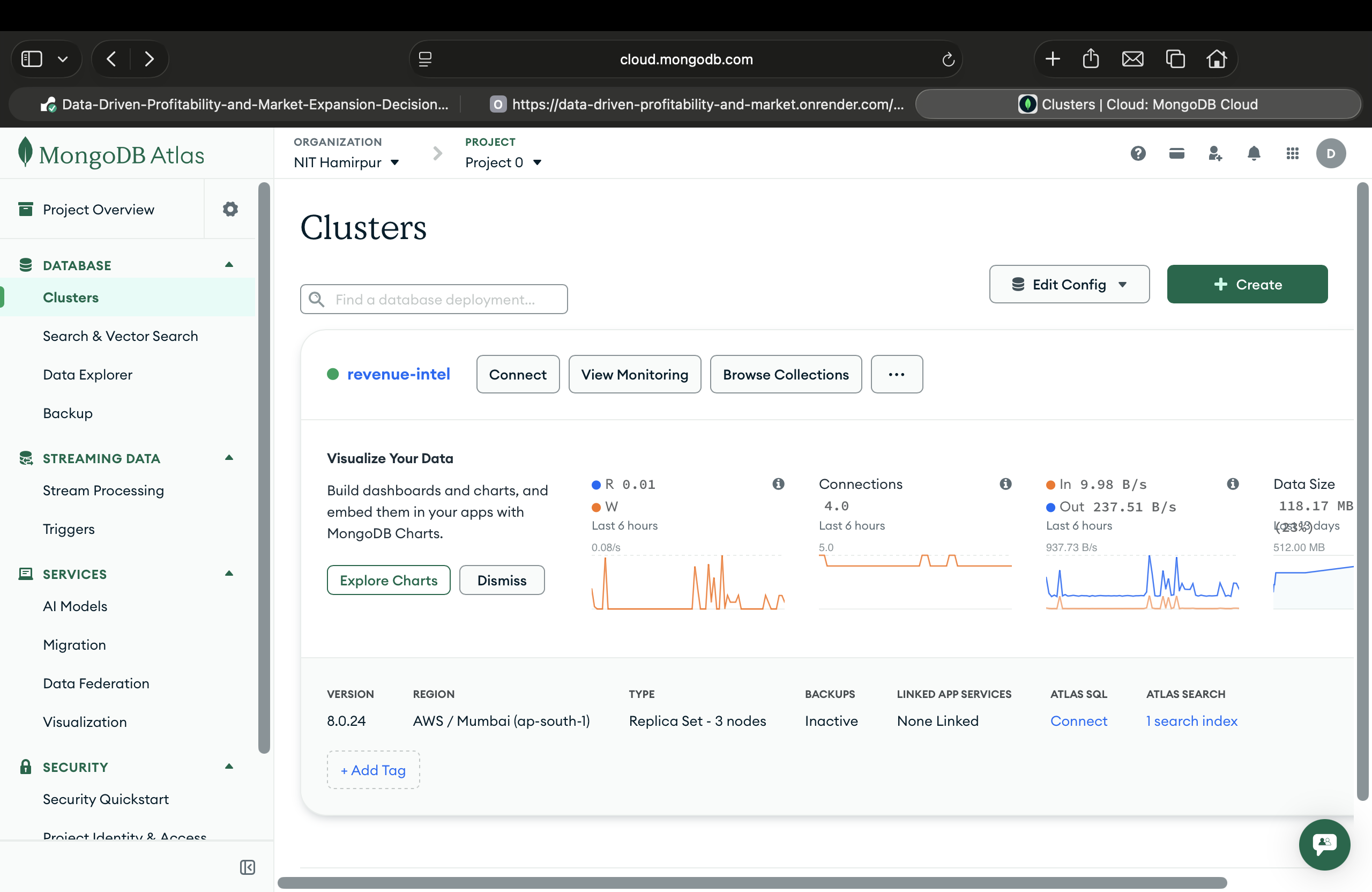The width and height of the screenshot is (1372, 892).
Task: Open Security Quickstart in sidebar
Action: 106,800
